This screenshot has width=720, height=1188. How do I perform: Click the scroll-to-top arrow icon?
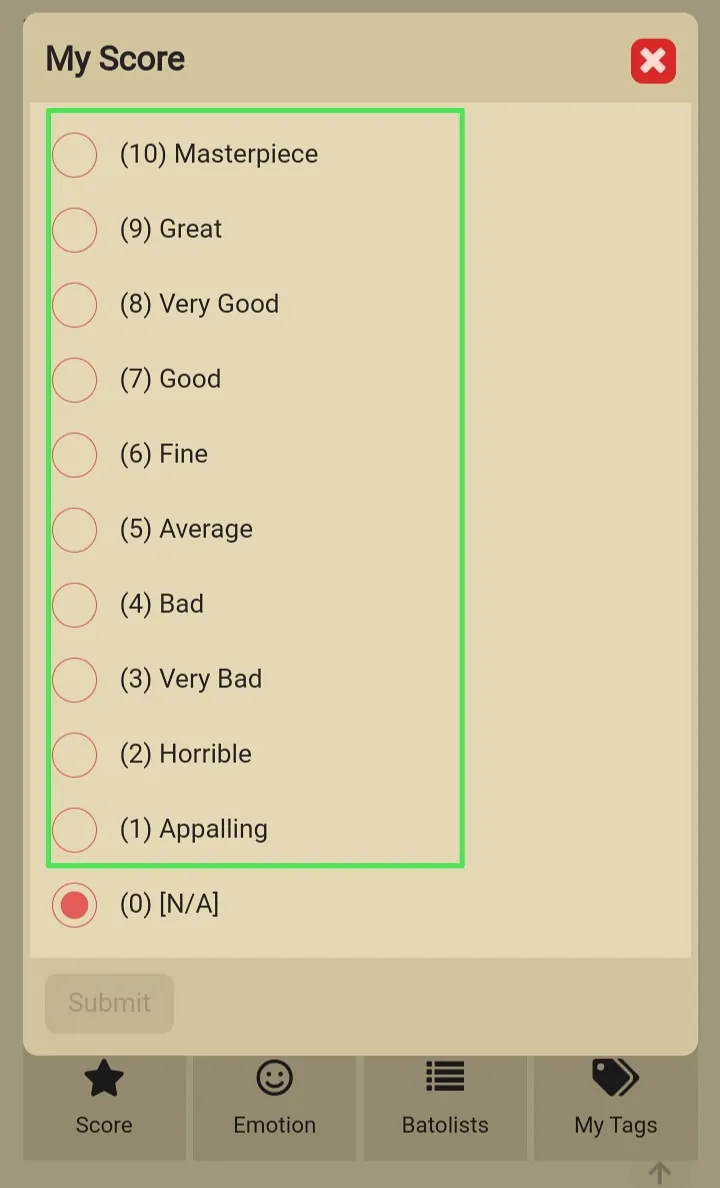coord(659,1174)
